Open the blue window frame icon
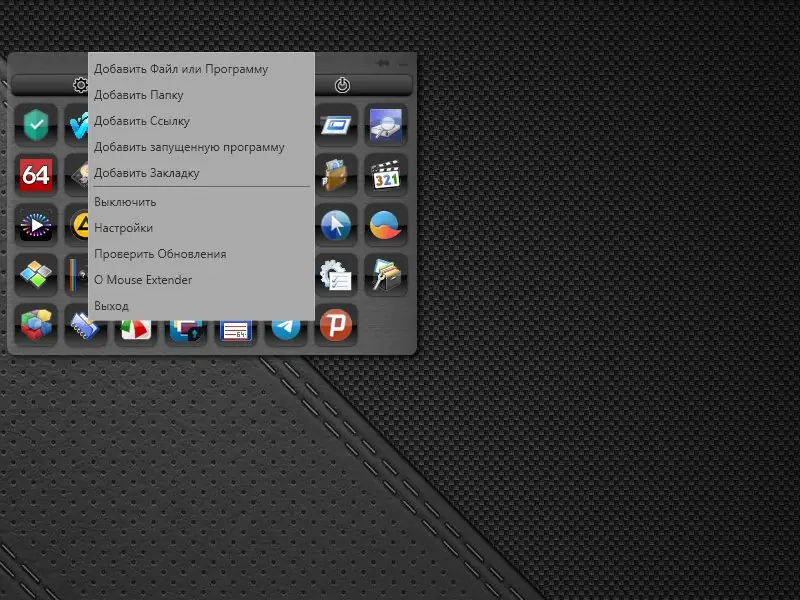The width and height of the screenshot is (800, 600). point(336,126)
